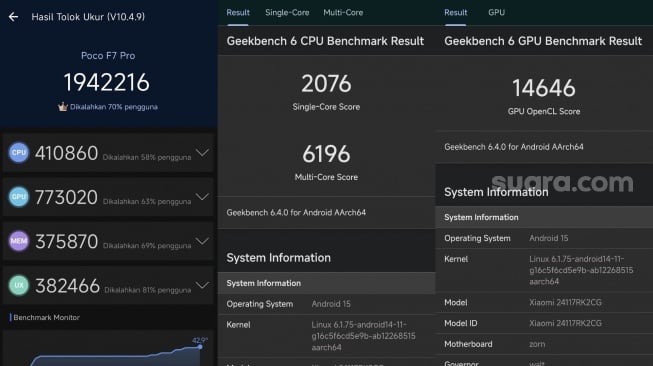This screenshot has height=366, width=653.
Task: Tap the Poco F7 Pro device name
Action: click(x=108, y=55)
